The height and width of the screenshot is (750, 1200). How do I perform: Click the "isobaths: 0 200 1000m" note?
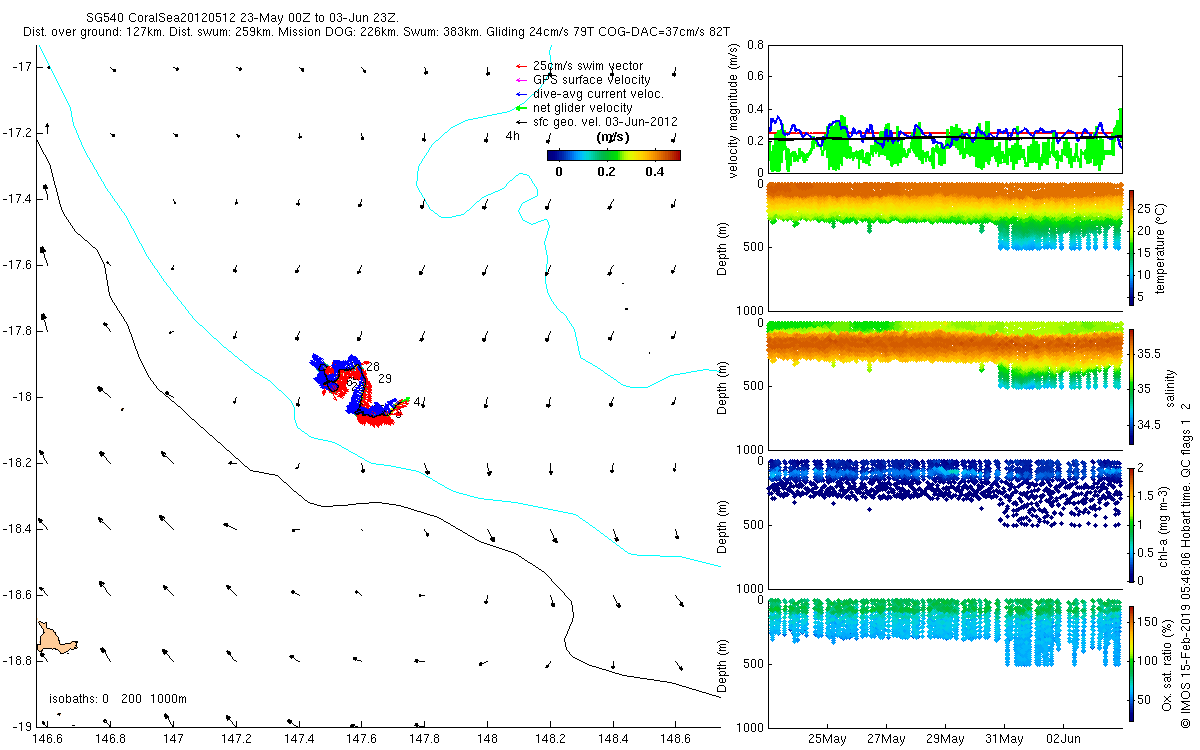[x=118, y=699]
